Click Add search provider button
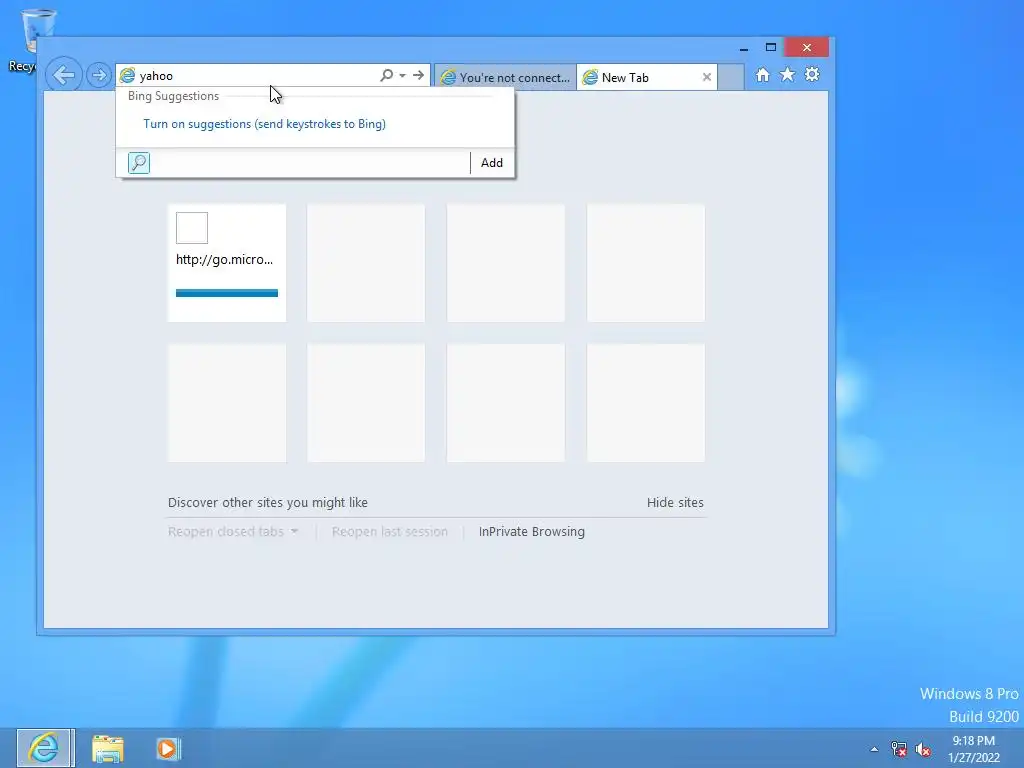The height and width of the screenshot is (768, 1024). click(x=492, y=163)
